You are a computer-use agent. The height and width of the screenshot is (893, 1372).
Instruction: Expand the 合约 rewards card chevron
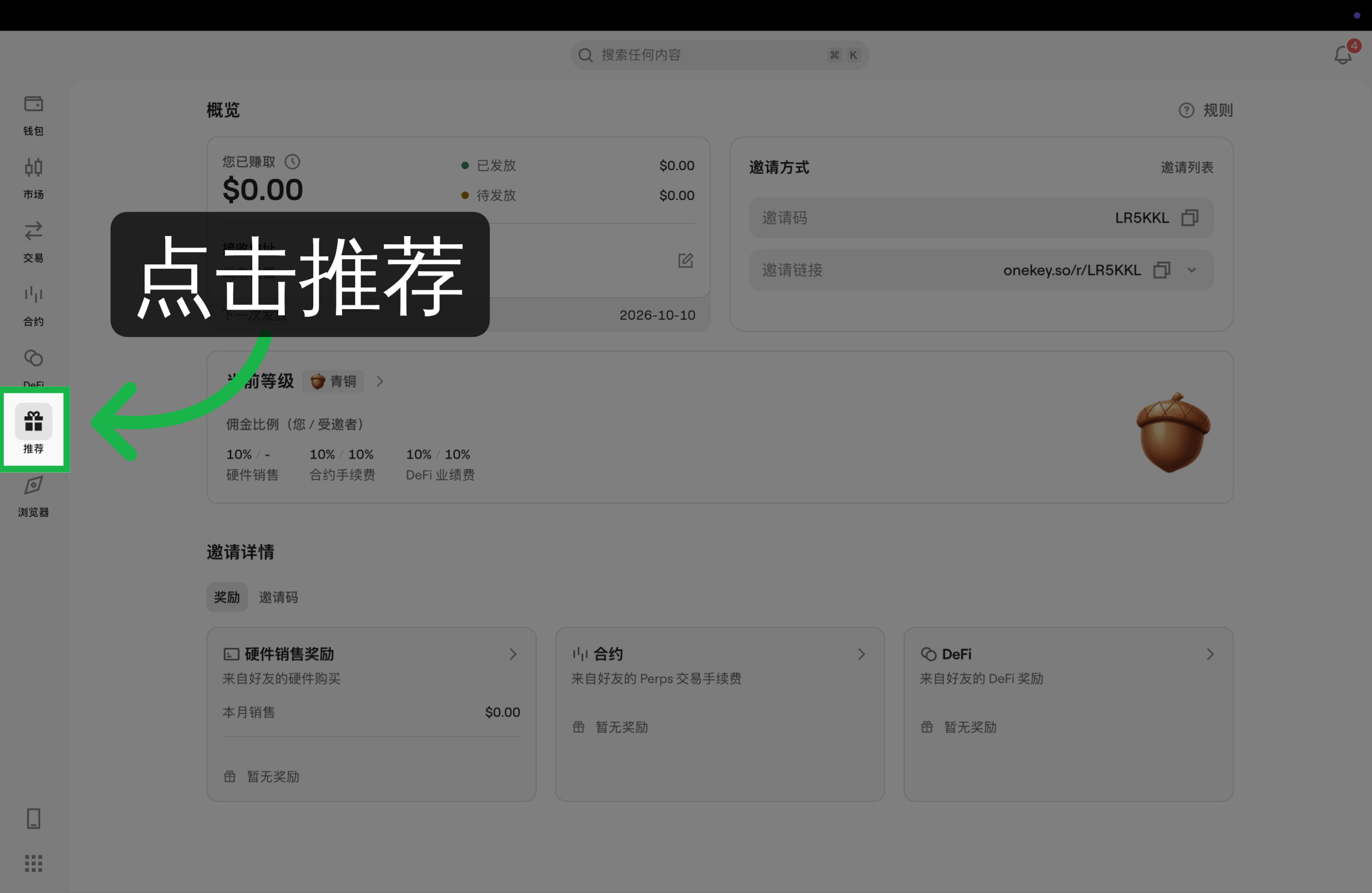tap(861, 654)
